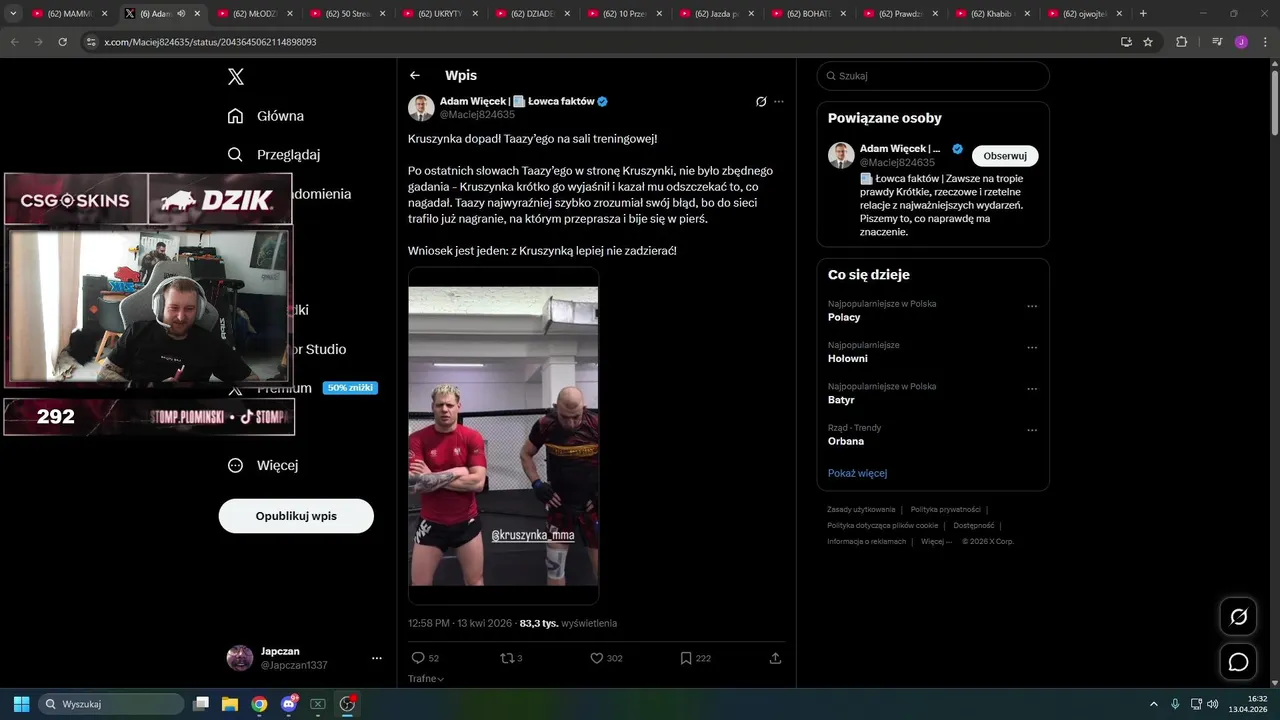
Task: Open the floating Grok button
Action: (x=1238, y=617)
